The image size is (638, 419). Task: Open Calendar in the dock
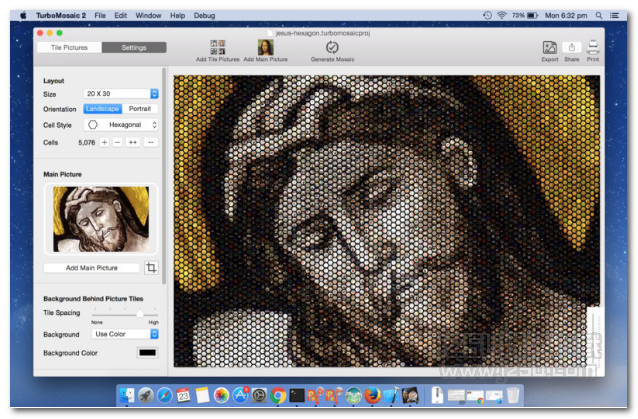[183, 395]
